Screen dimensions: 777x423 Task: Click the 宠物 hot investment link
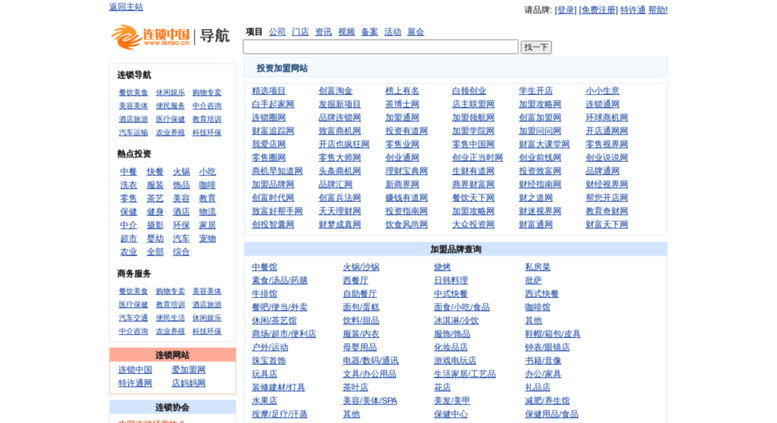tap(208, 239)
